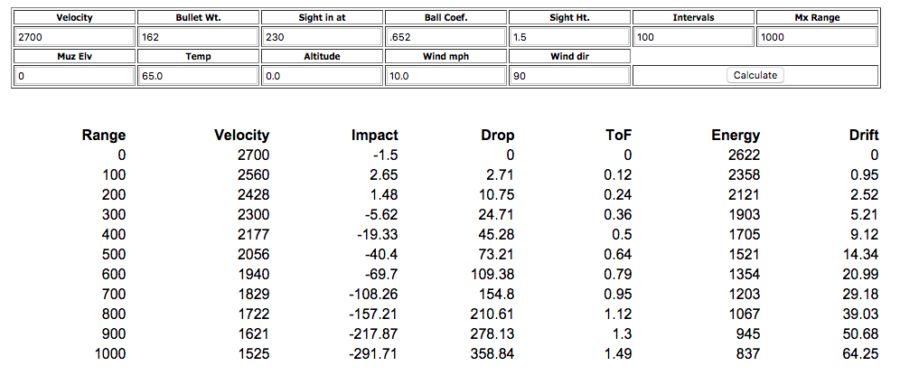Focus the Intervals field containing 100

(693, 37)
